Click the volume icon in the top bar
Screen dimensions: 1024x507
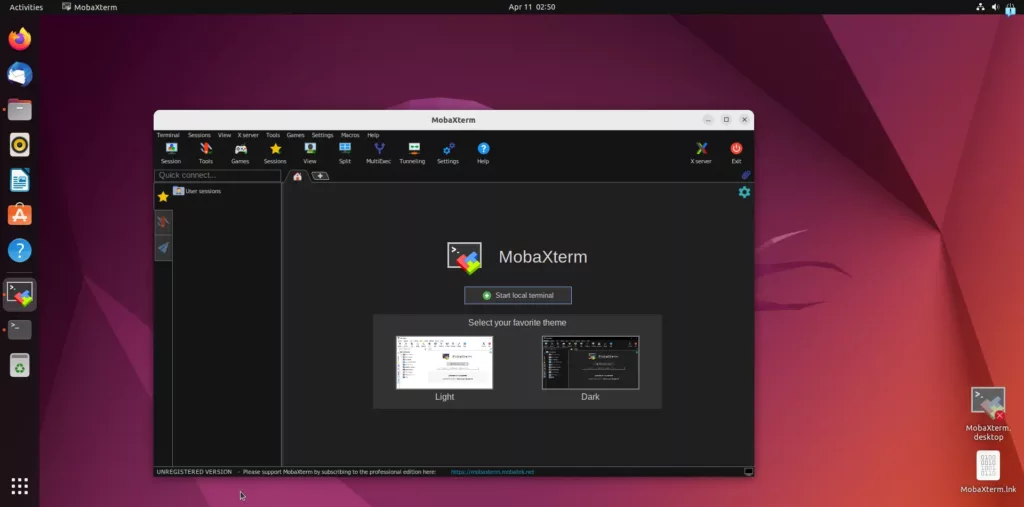tap(995, 7)
